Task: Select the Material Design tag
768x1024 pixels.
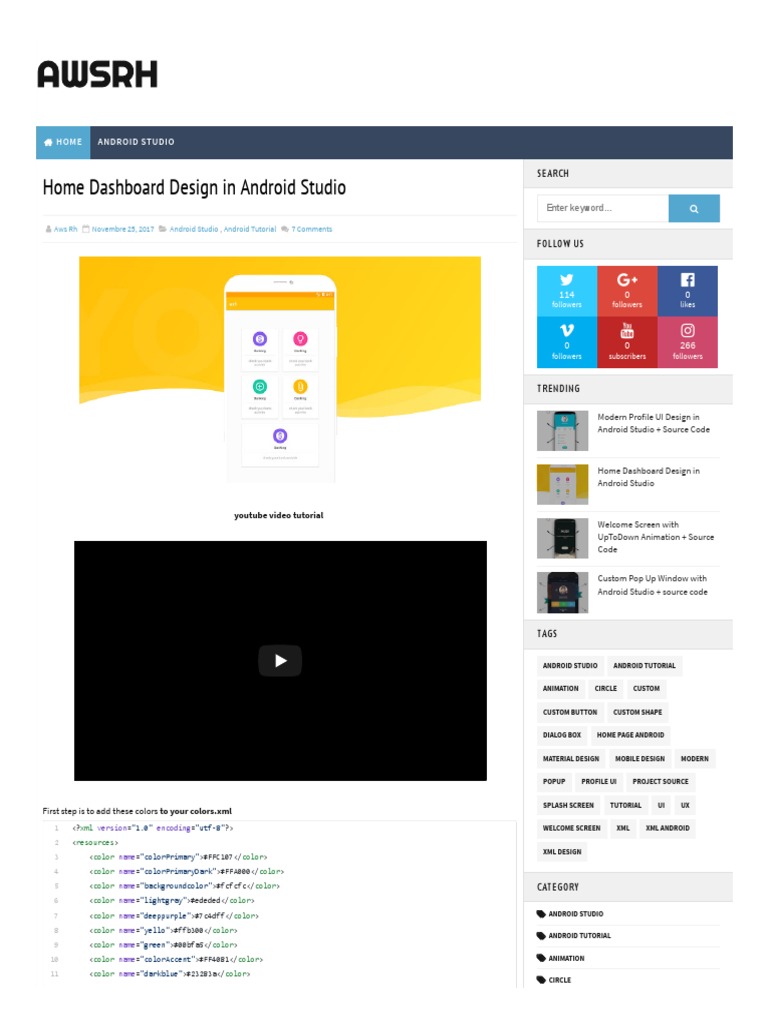Action: pyautogui.click(x=571, y=759)
